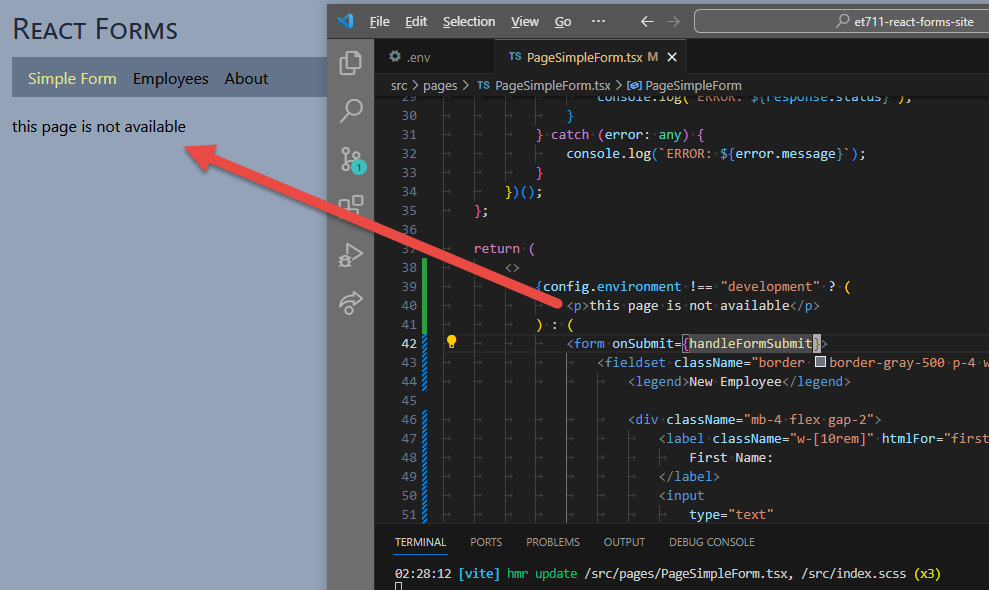Viewport: 989px width, 590px height.
Task: Click line number 39 in gutter
Action: click(x=409, y=286)
